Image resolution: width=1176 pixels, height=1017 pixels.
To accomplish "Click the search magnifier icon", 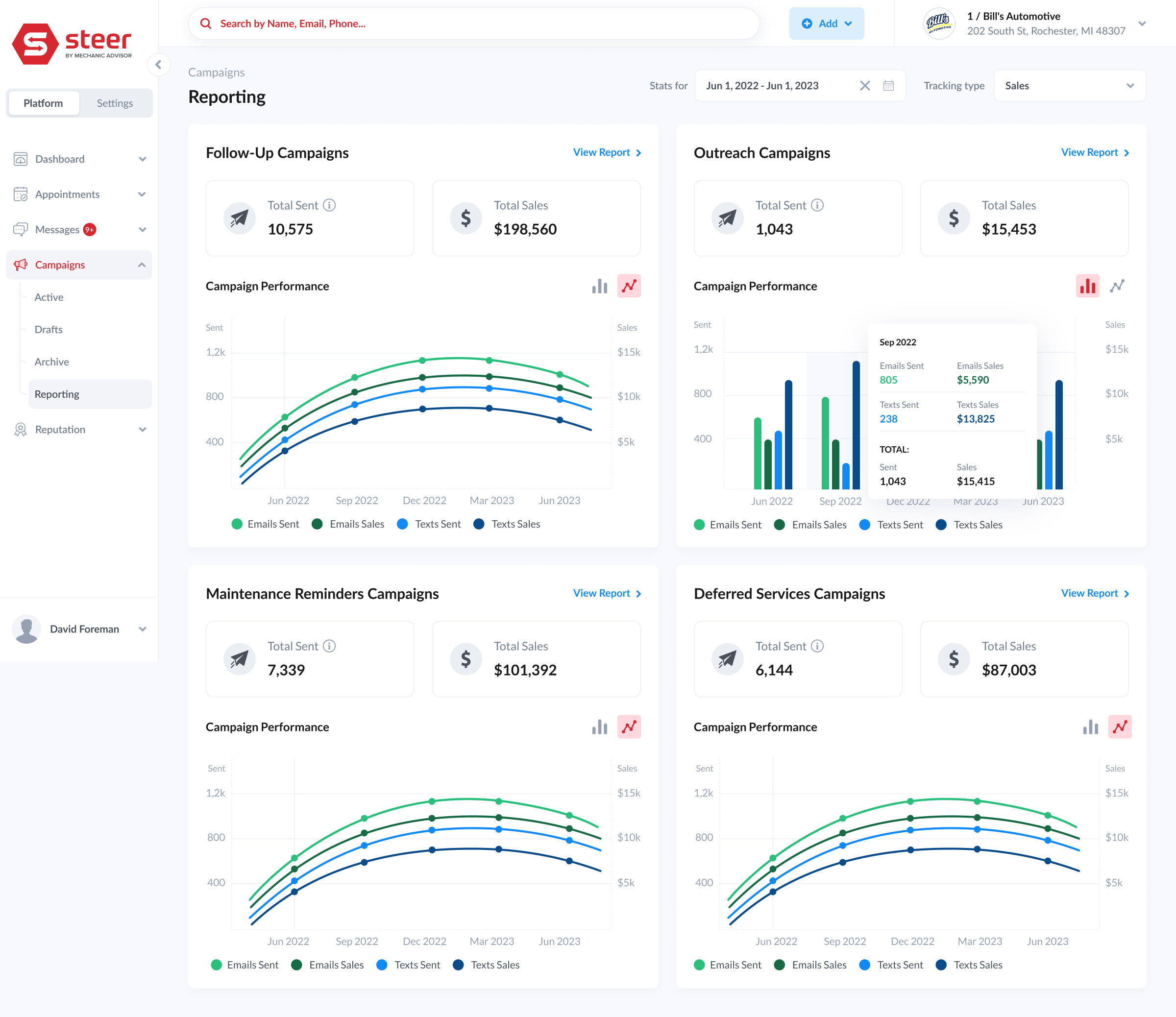I will pyautogui.click(x=205, y=23).
